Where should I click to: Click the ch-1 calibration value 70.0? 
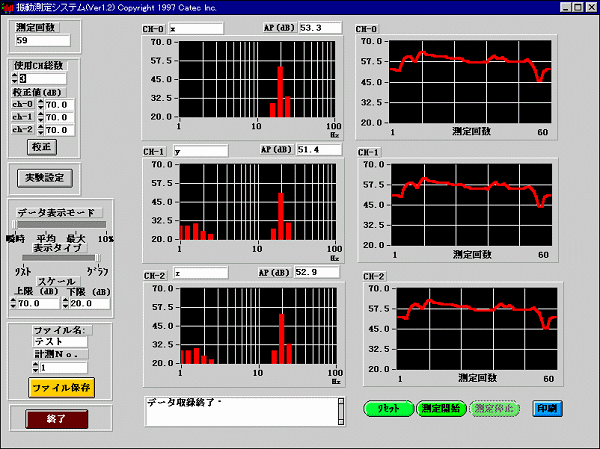60,117
